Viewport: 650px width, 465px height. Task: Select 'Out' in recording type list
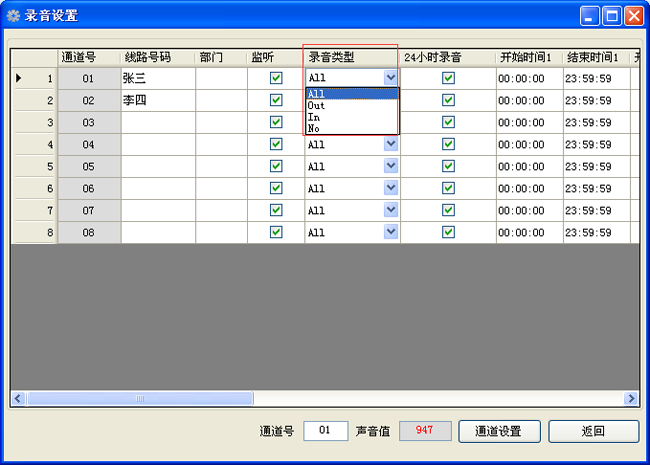click(317, 105)
